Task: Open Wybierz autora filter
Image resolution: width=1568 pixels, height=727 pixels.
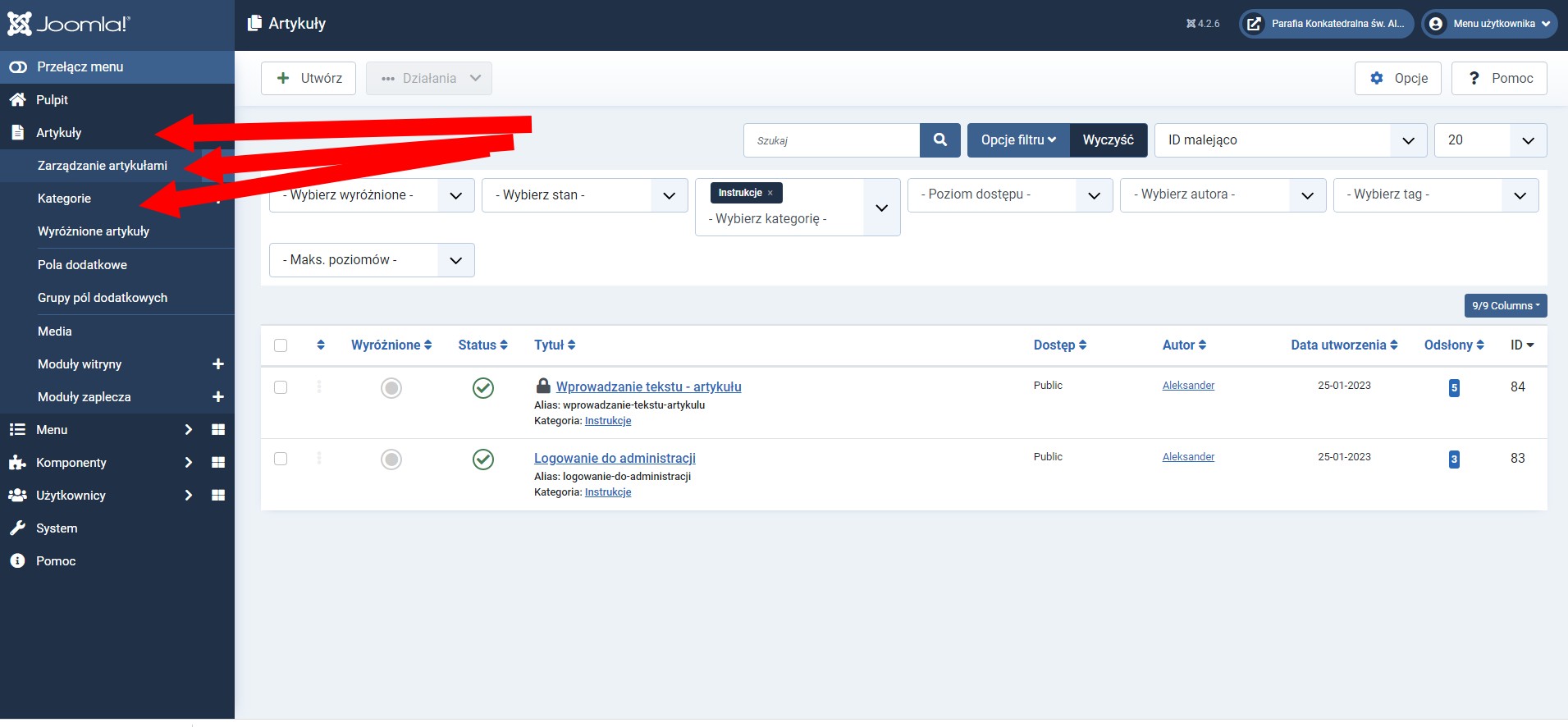Action: (1223, 195)
